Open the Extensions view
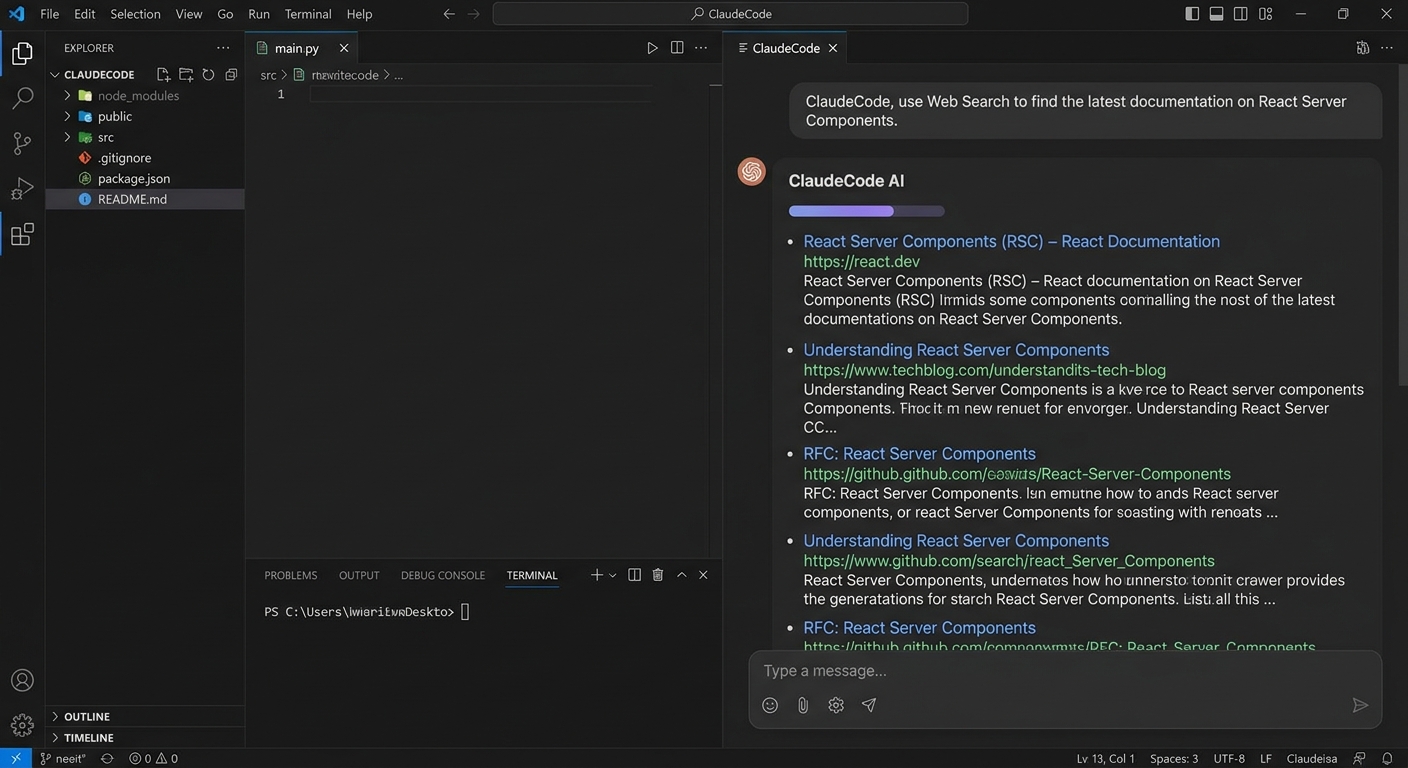 coord(22,235)
